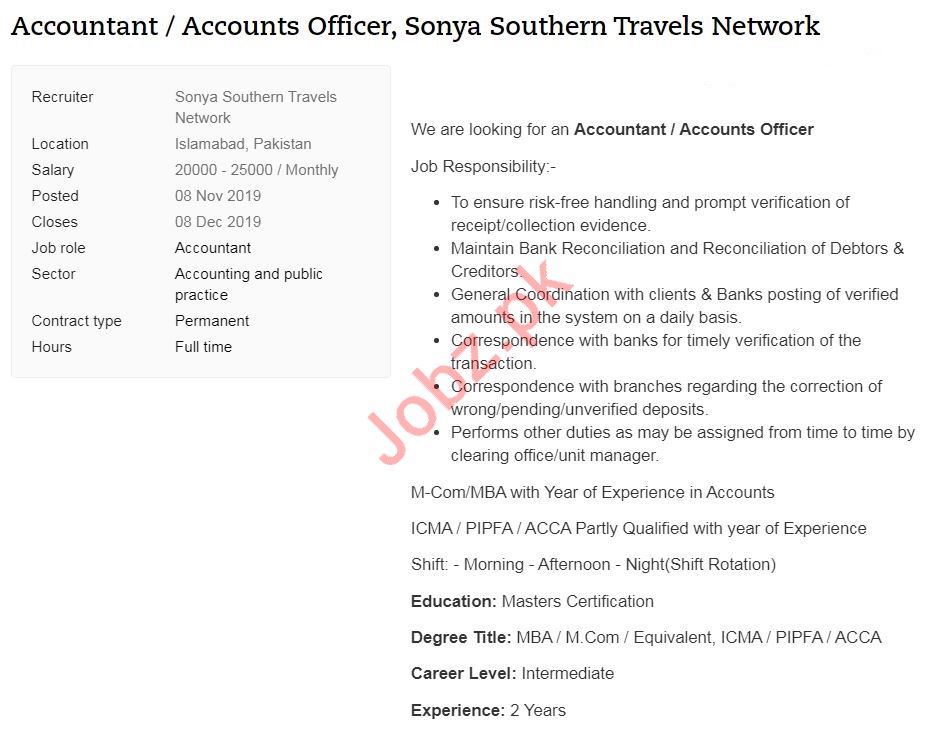Click the Sonya Southern Travels Network recruiter name
Viewport: 938px width, 729px height.
(x=255, y=107)
